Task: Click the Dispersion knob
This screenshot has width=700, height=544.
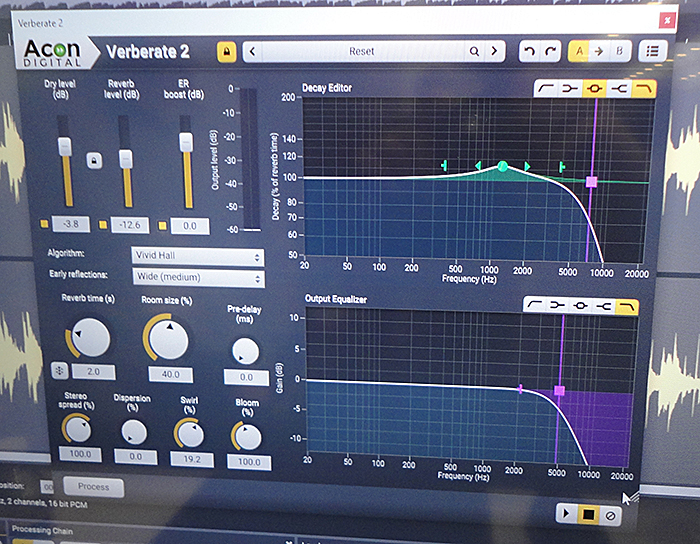Action: point(134,432)
